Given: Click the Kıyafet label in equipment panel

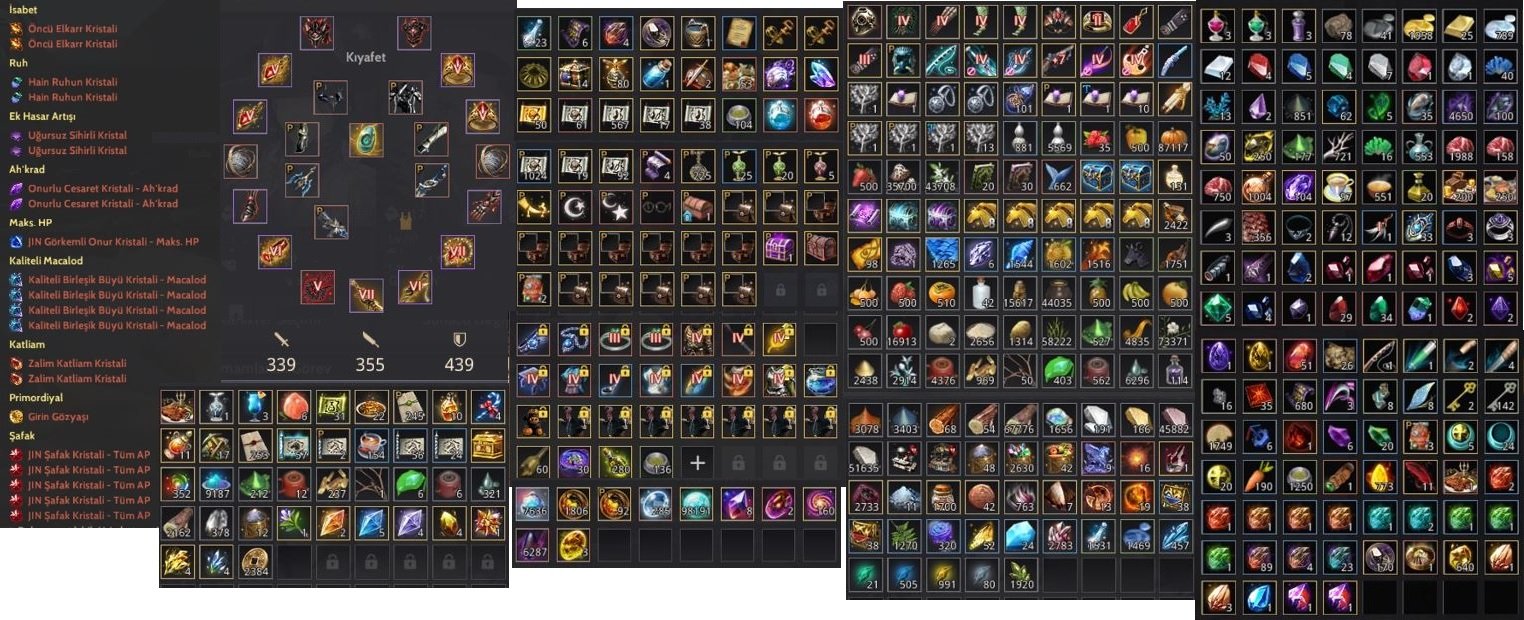Looking at the screenshot, I should pyautogui.click(x=366, y=57).
